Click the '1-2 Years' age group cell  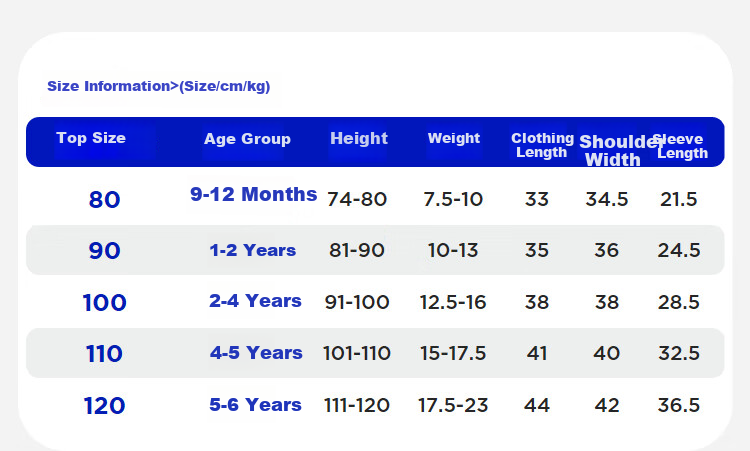coord(253,250)
